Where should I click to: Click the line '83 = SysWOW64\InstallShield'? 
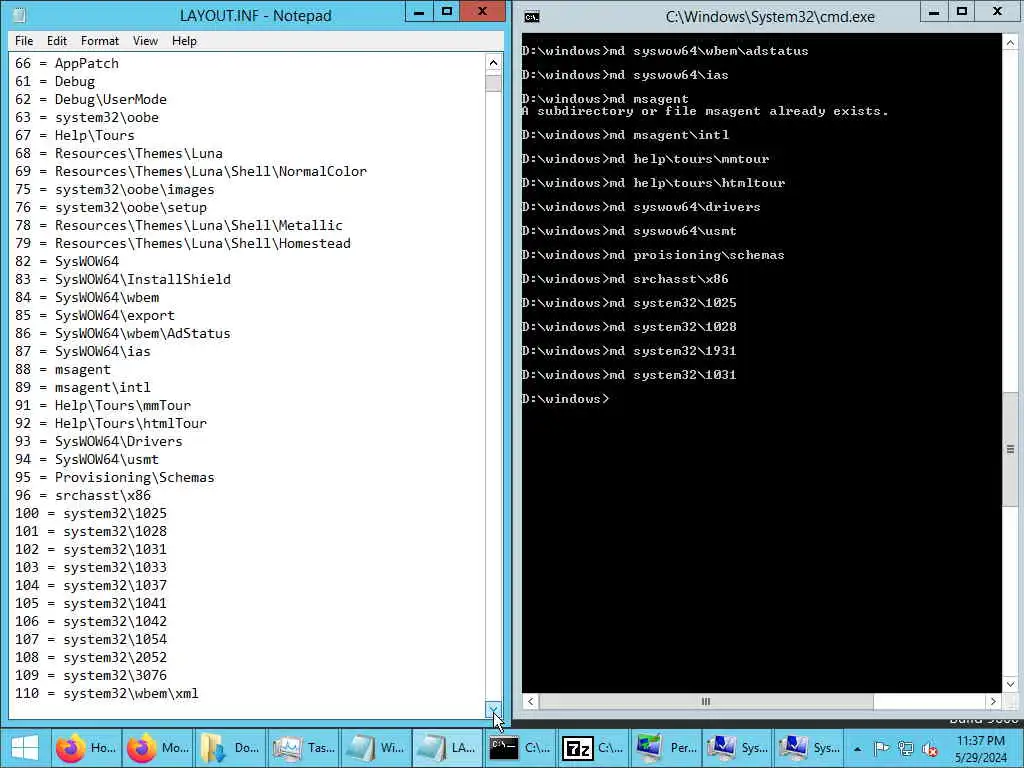123,280
